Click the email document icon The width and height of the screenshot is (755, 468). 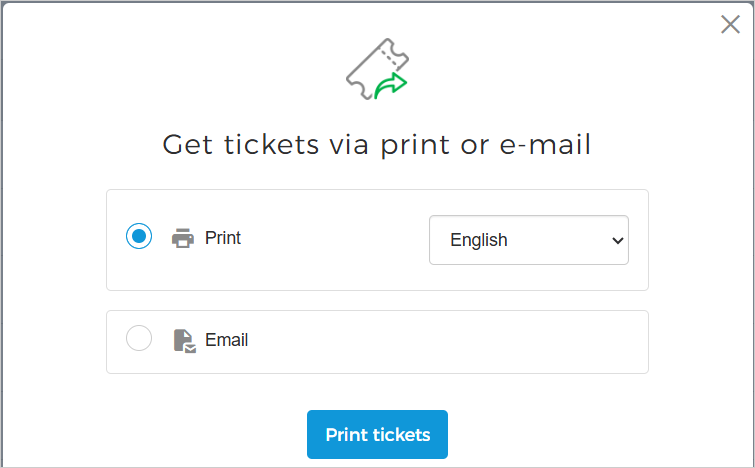(183, 340)
